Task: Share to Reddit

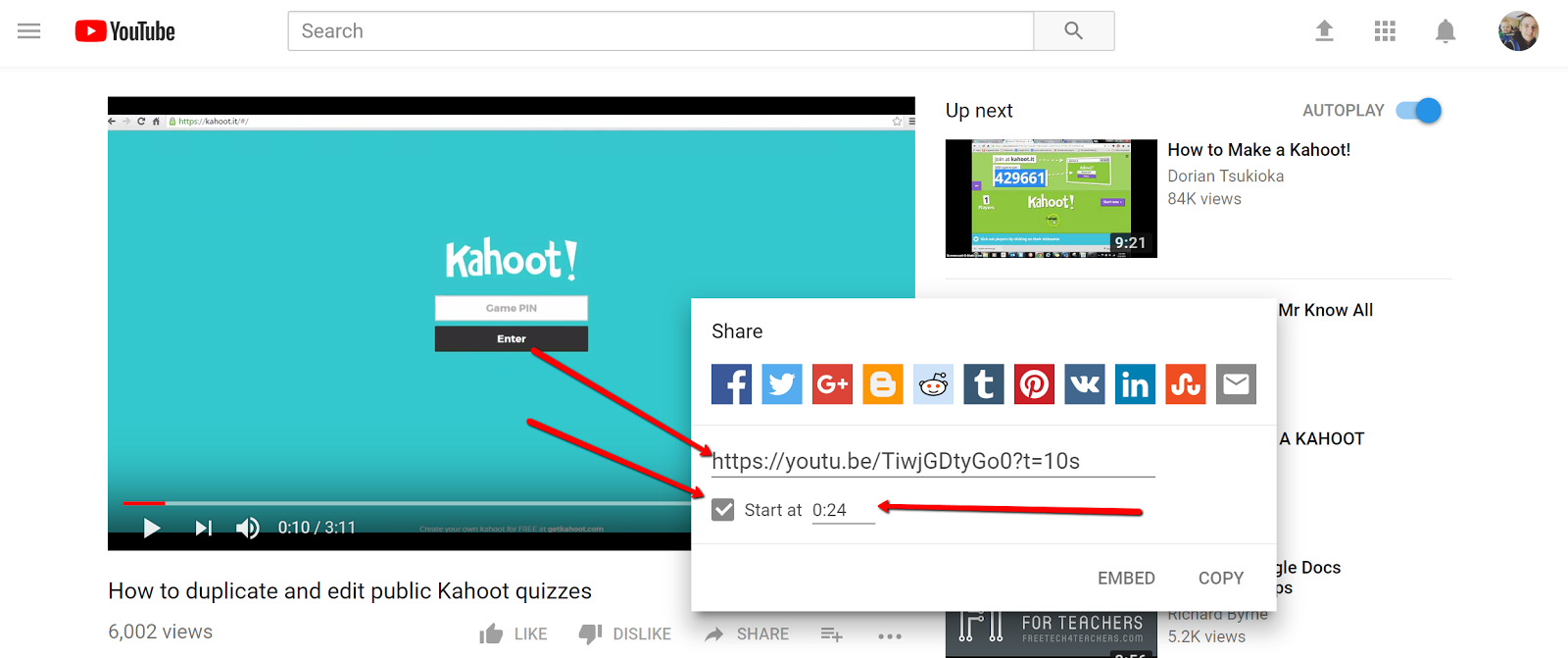Action: tap(933, 384)
